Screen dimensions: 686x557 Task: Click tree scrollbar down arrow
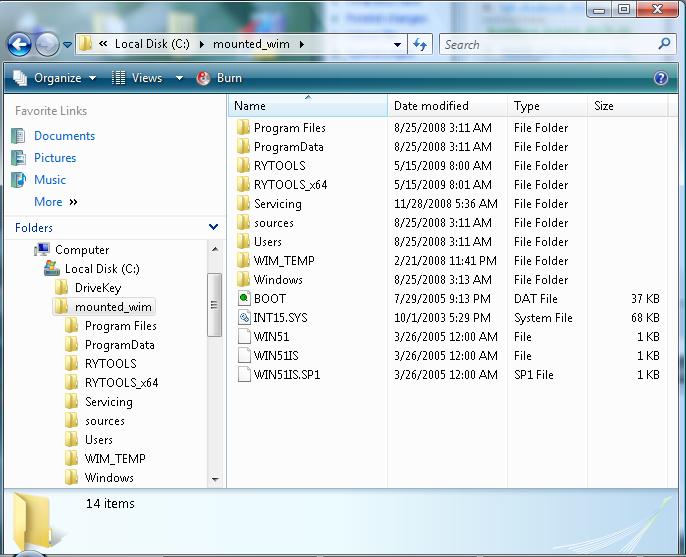(214, 480)
